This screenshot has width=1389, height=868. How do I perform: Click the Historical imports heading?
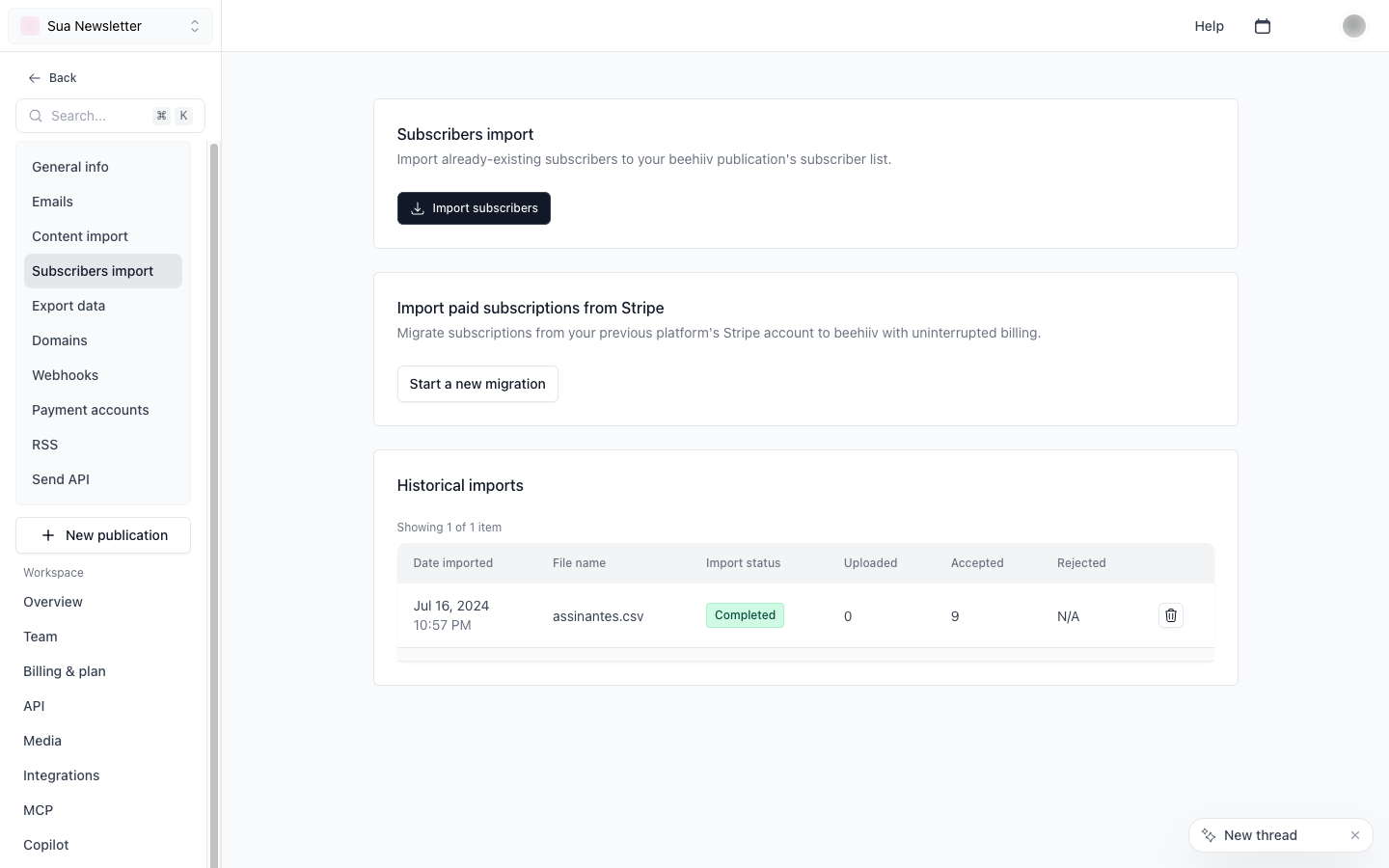460,485
